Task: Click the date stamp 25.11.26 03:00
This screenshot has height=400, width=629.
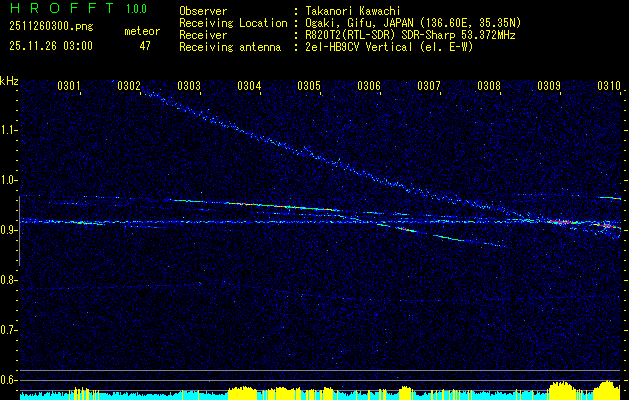Action: tap(51, 46)
